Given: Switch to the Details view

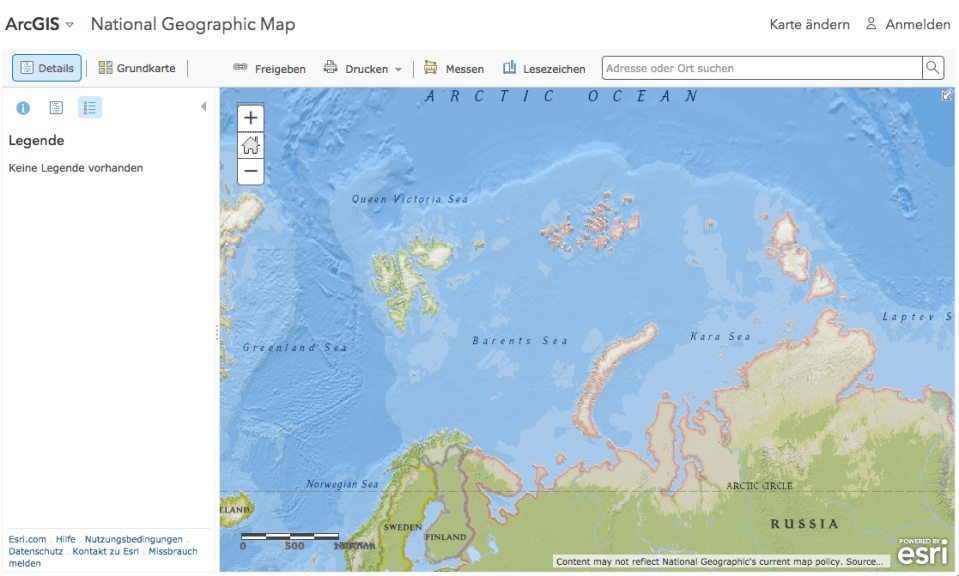Looking at the screenshot, I should [x=46, y=67].
